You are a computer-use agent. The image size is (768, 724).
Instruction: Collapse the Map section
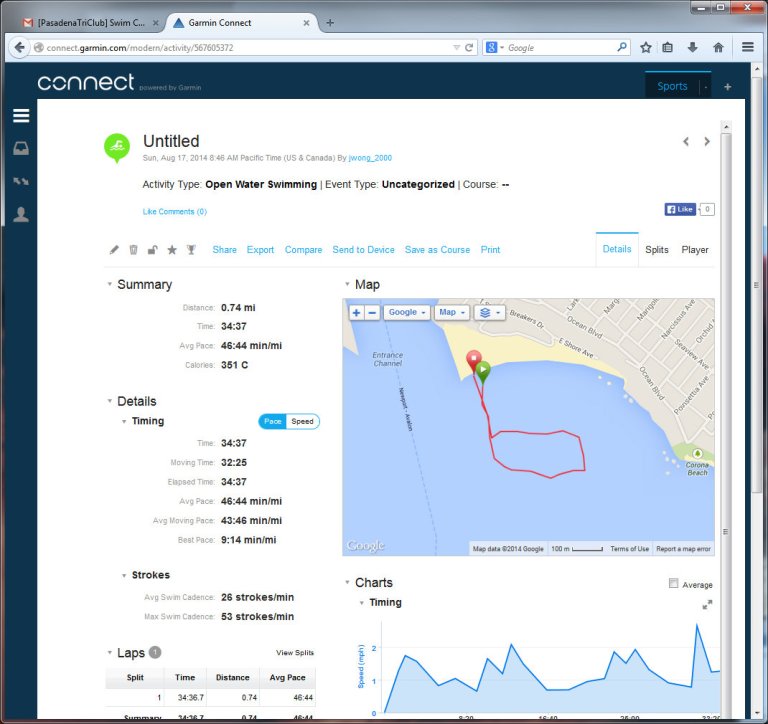(x=347, y=284)
